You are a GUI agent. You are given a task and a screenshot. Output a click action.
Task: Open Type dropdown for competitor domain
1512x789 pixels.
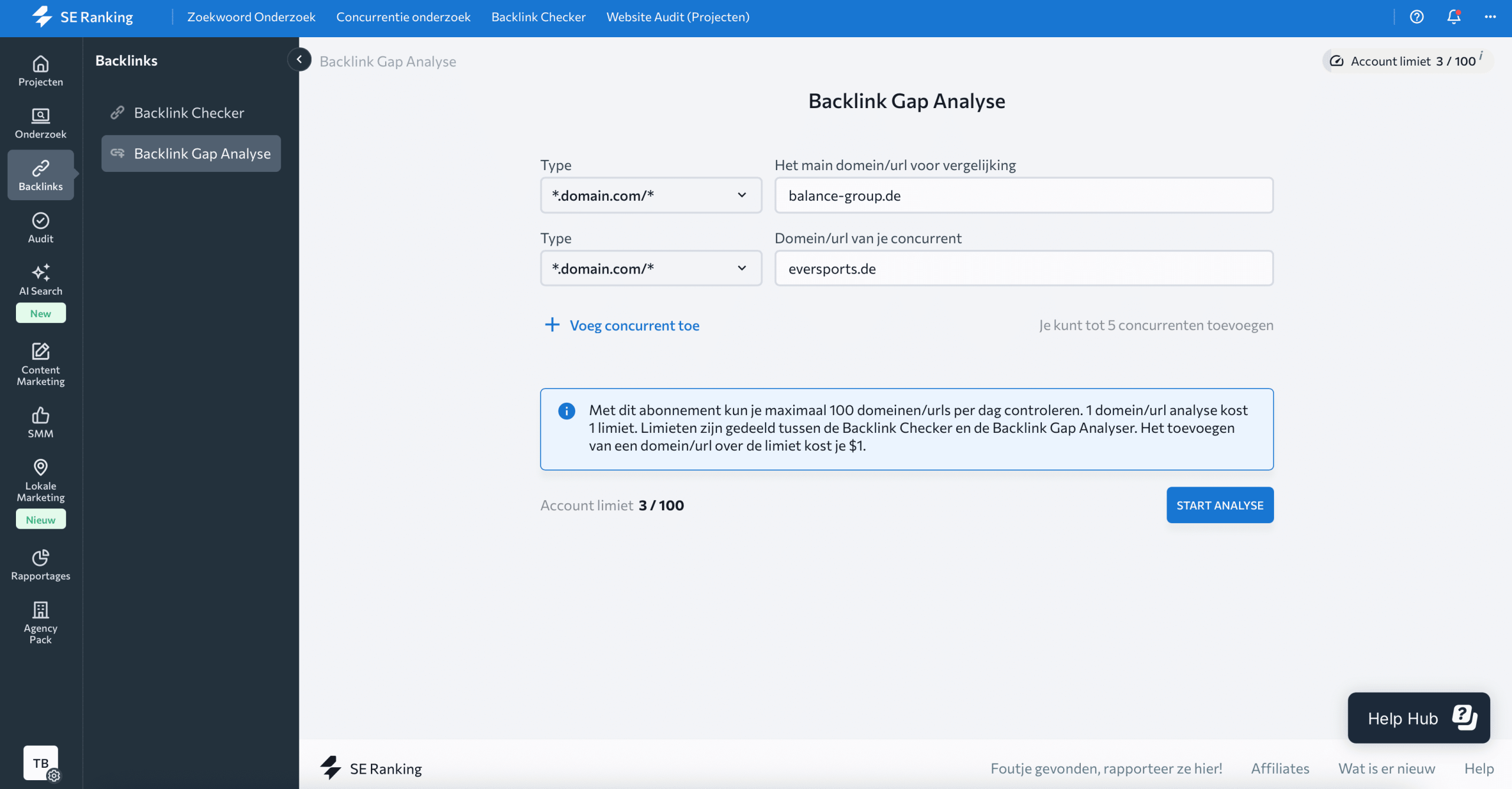click(651, 268)
